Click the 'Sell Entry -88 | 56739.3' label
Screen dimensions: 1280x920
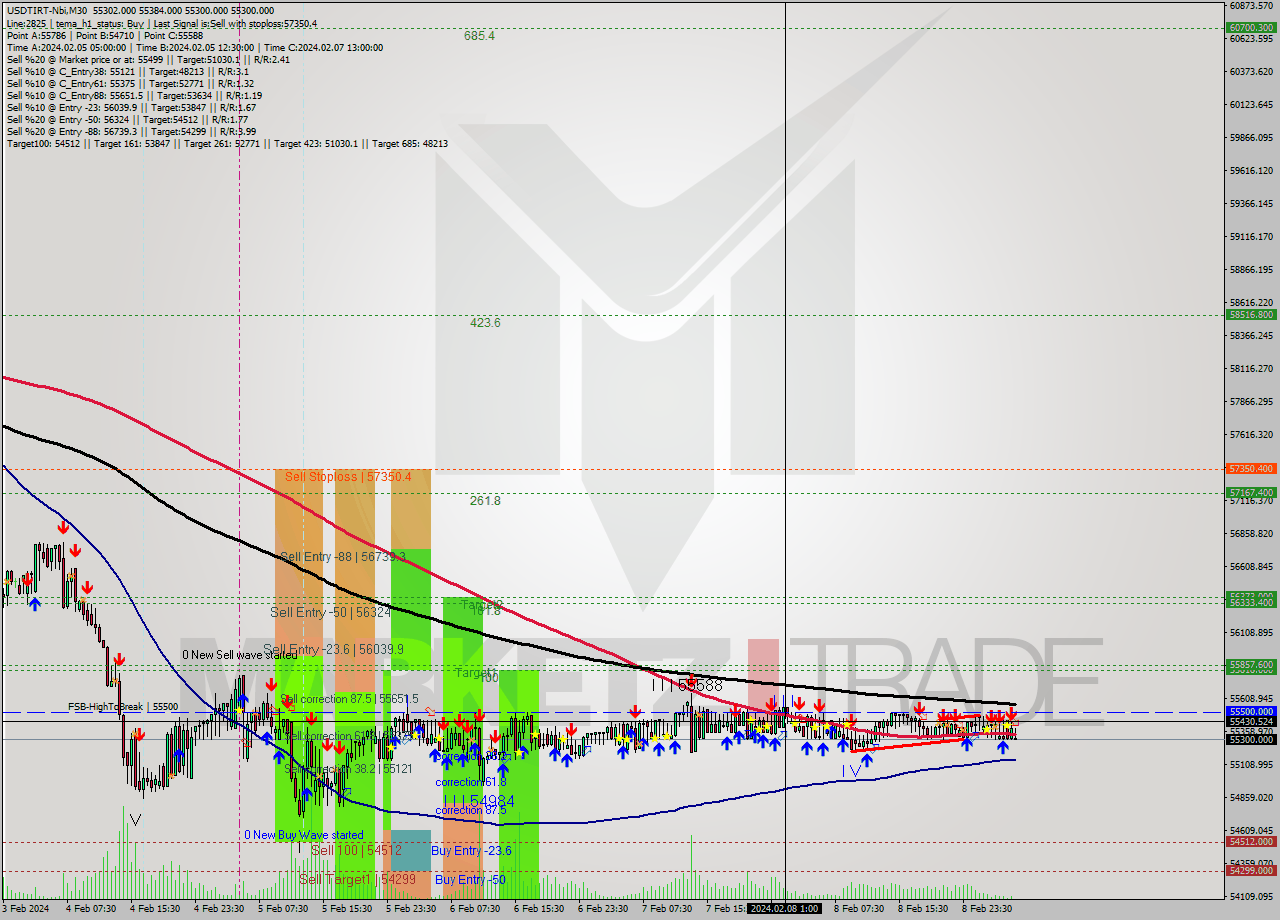coord(342,556)
